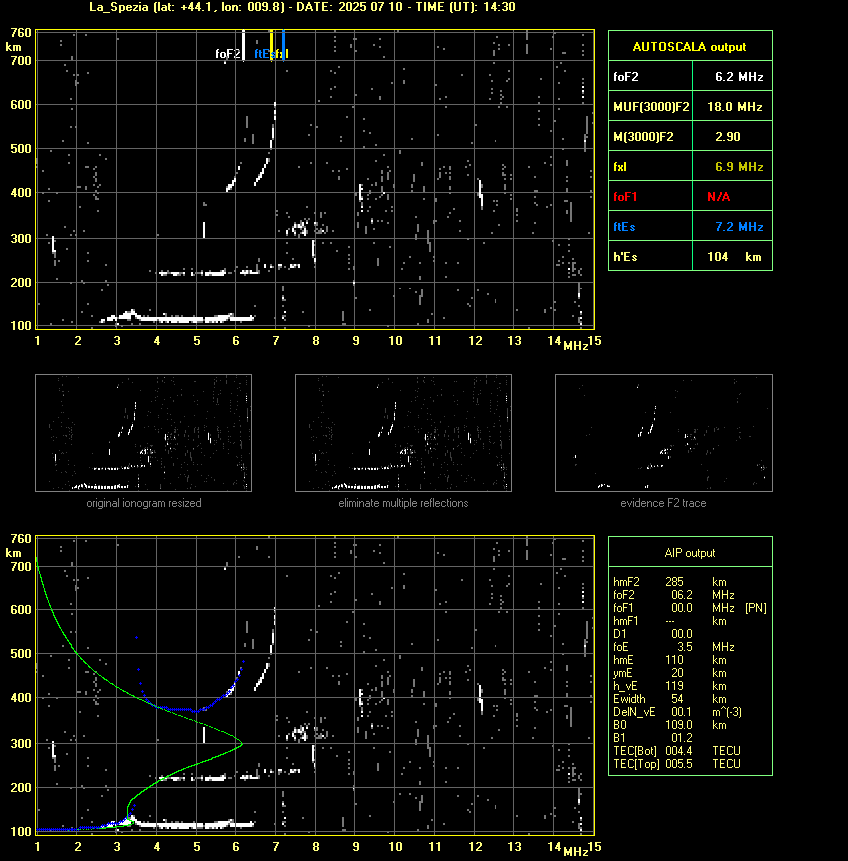Click the white foF2 label inside upper ionogram
The width and height of the screenshot is (848, 861).
point(227,54)
